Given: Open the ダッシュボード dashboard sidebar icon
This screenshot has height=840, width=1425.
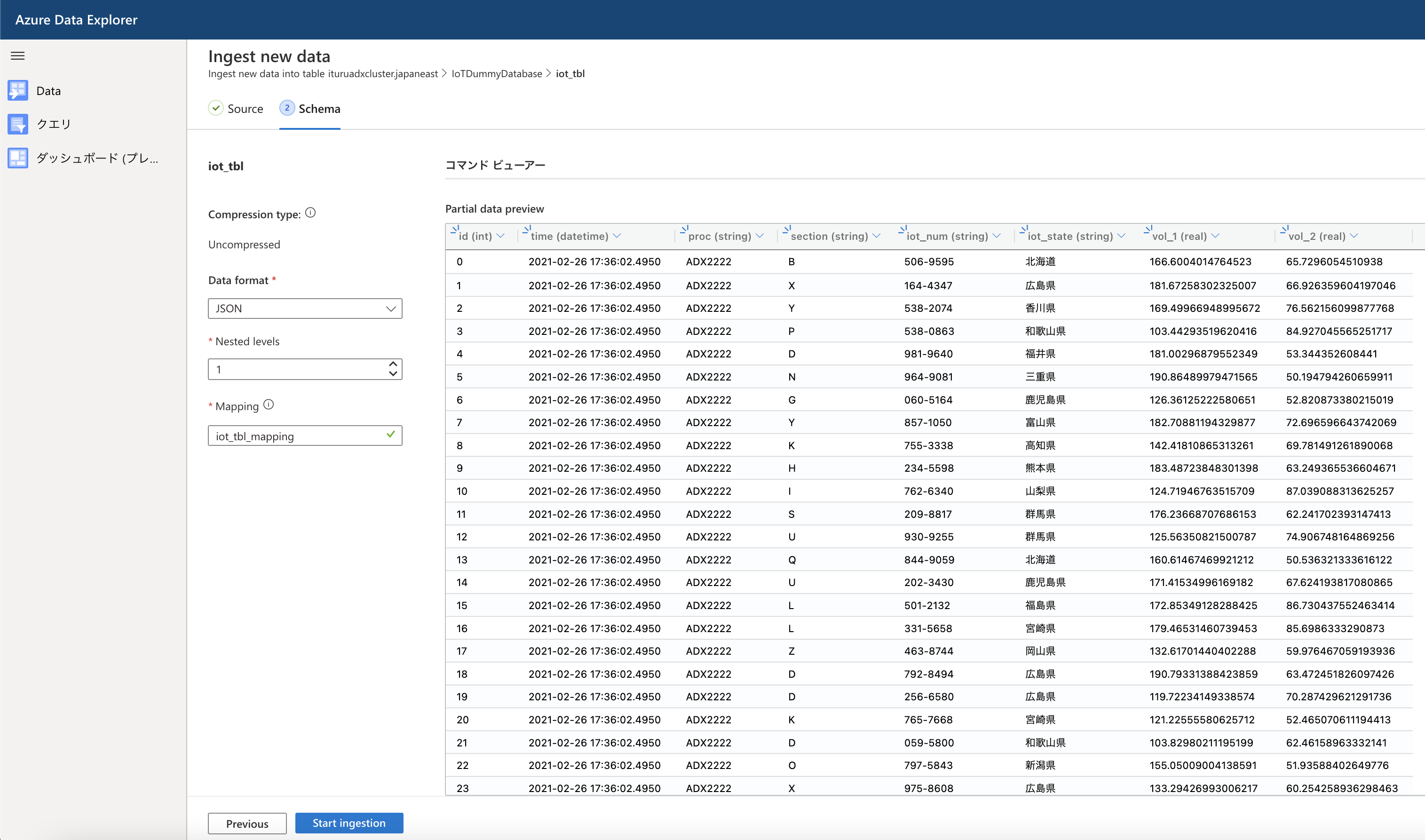Looking at the screenshot, I should tap(17, 158).
